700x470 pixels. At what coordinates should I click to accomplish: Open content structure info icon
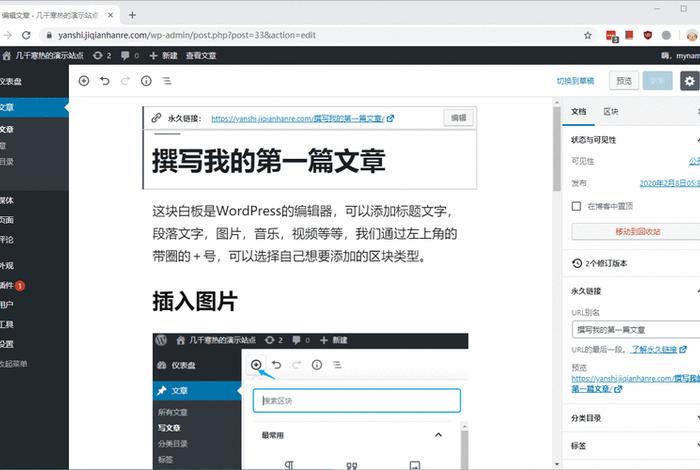pos(146,81)
